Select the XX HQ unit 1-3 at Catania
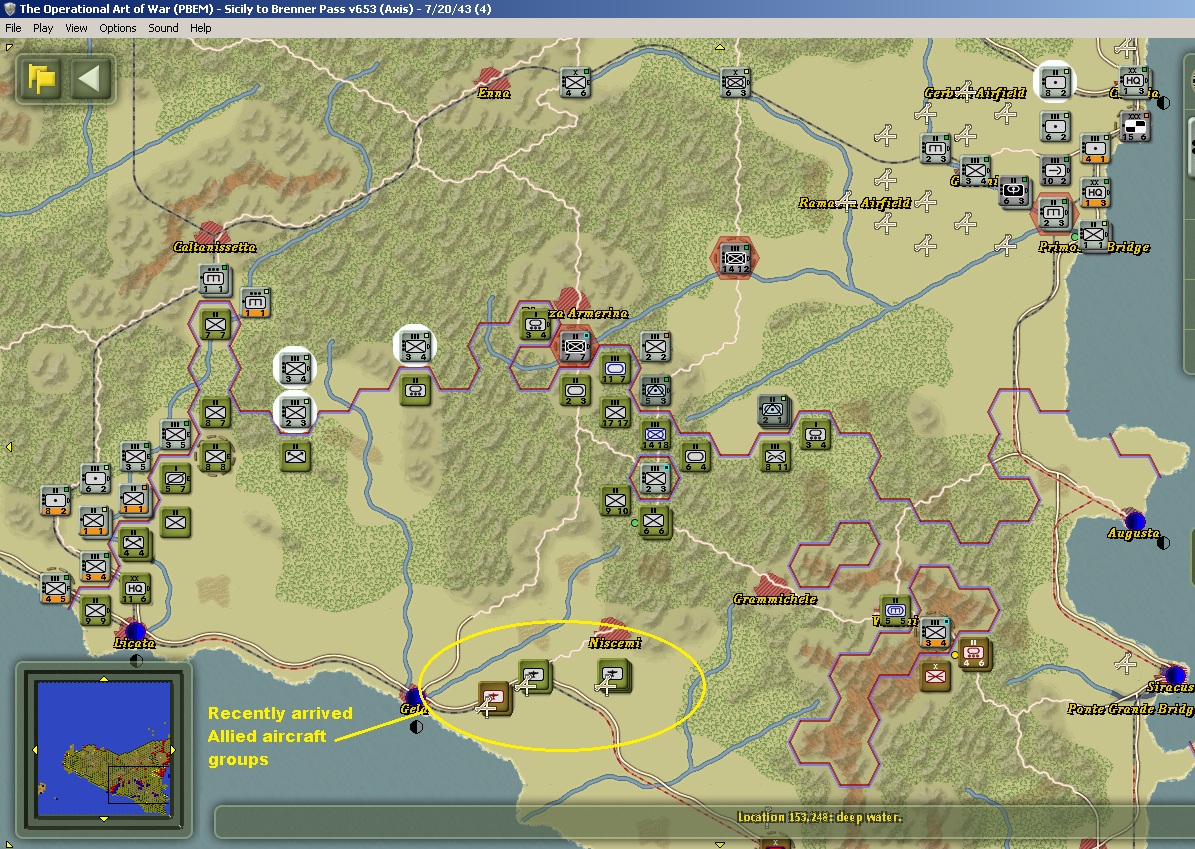 pyautogui.click(x=1133, y=81)
